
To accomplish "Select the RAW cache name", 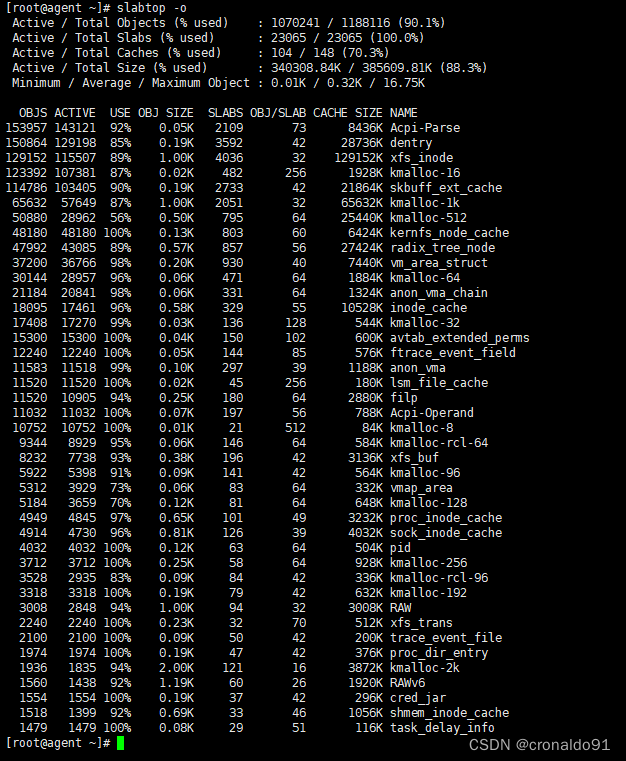I will [400, 609].
